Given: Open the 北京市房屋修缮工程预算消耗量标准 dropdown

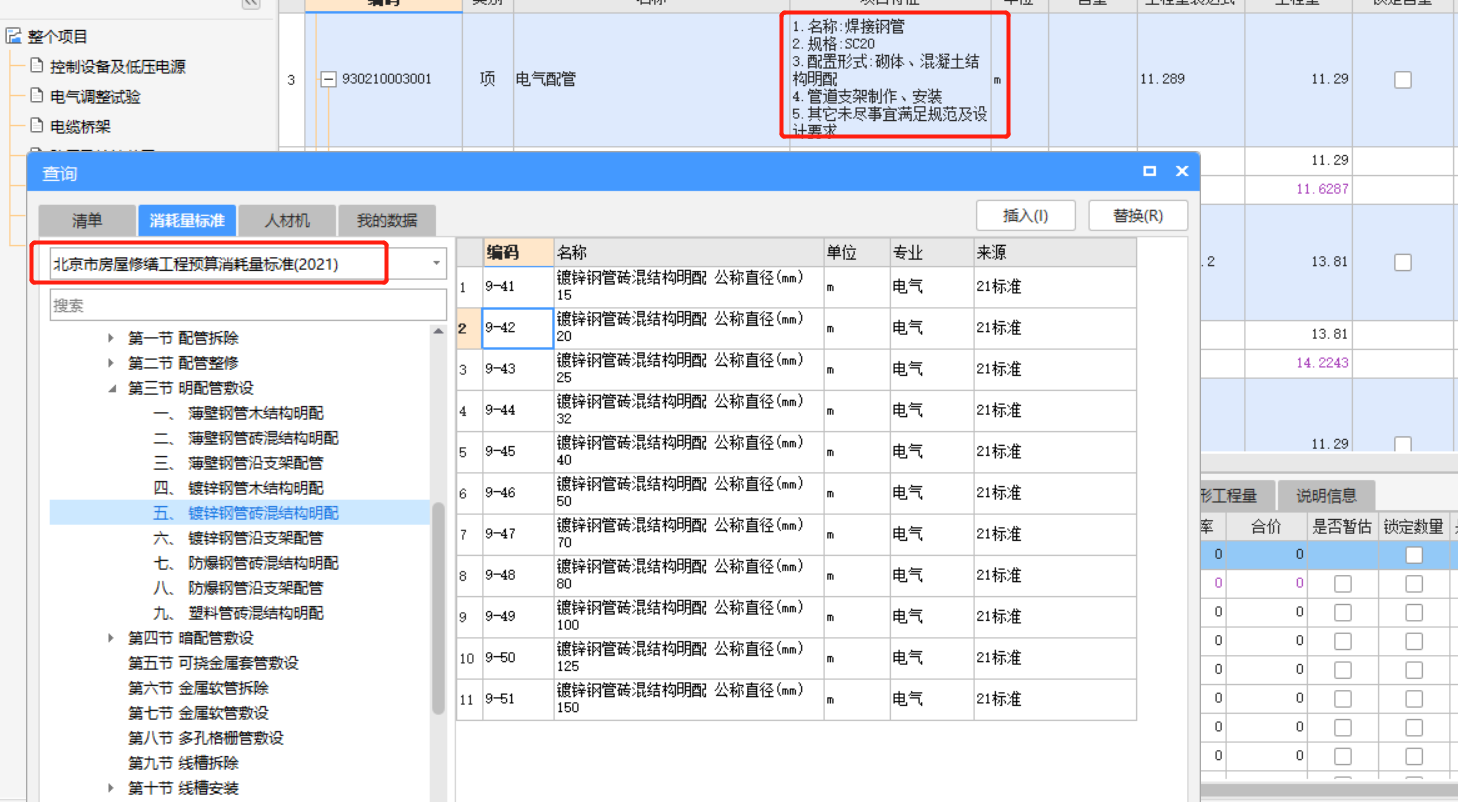Looking at the screenshot, I should pos(436,264).
